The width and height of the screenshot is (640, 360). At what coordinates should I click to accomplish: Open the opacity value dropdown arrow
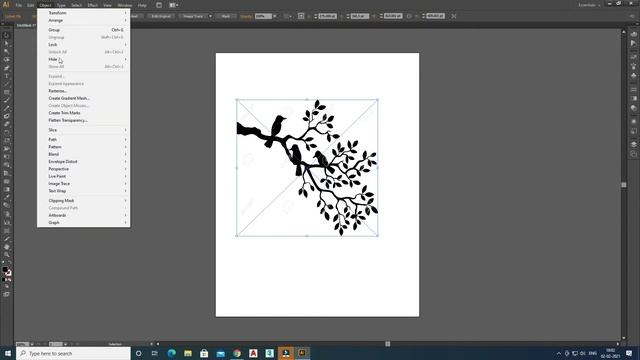275,16
